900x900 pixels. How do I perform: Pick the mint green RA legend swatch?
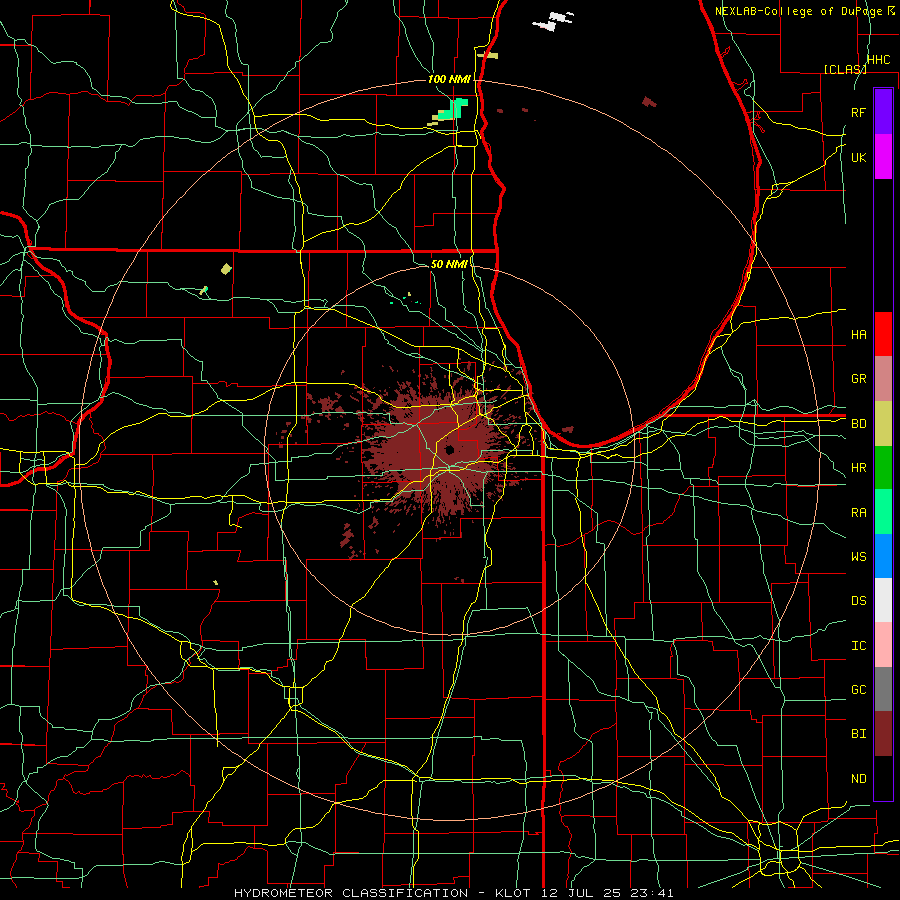[x=883, y=511]
